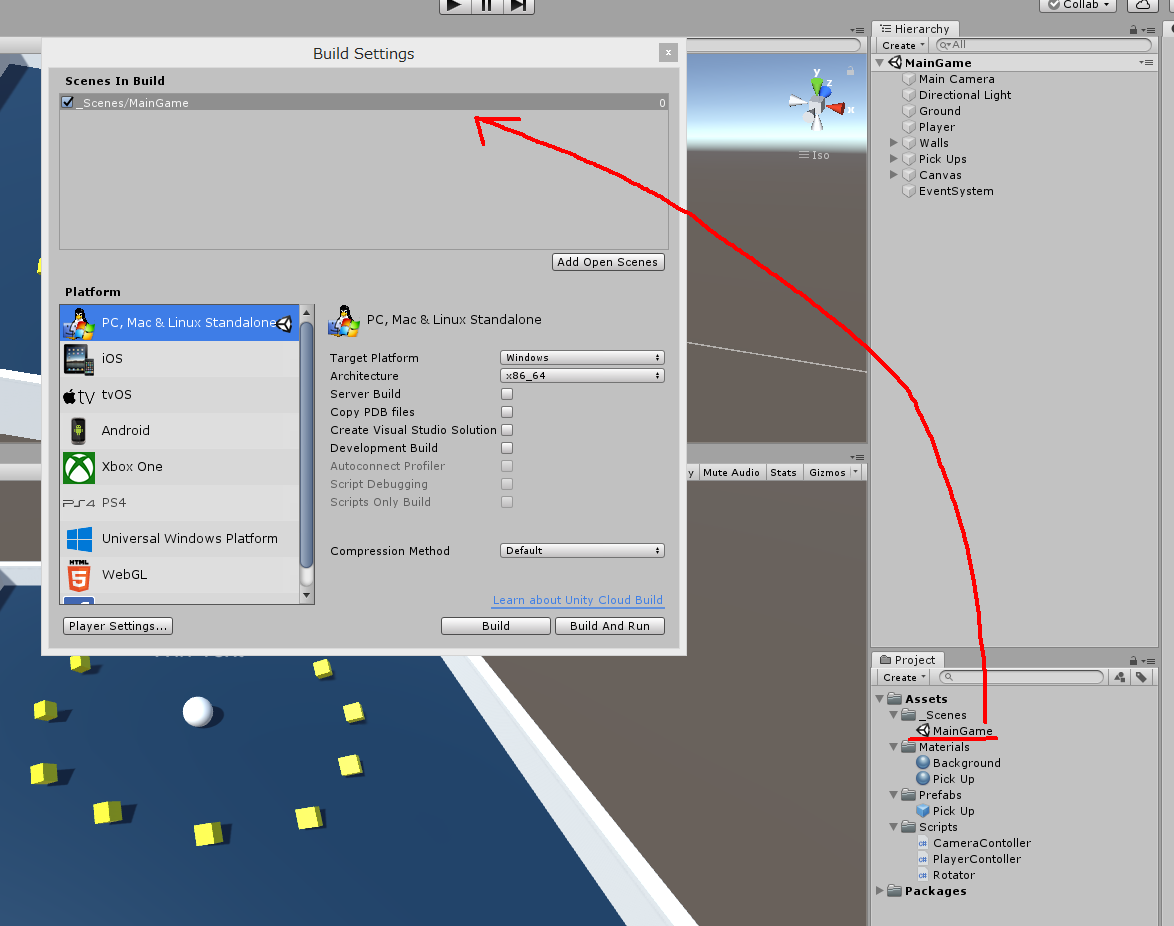The width and height of the screenshot is (1174, 926).
Task: Click the Pause button in the toolbar
Action: (x=487, y=5)
